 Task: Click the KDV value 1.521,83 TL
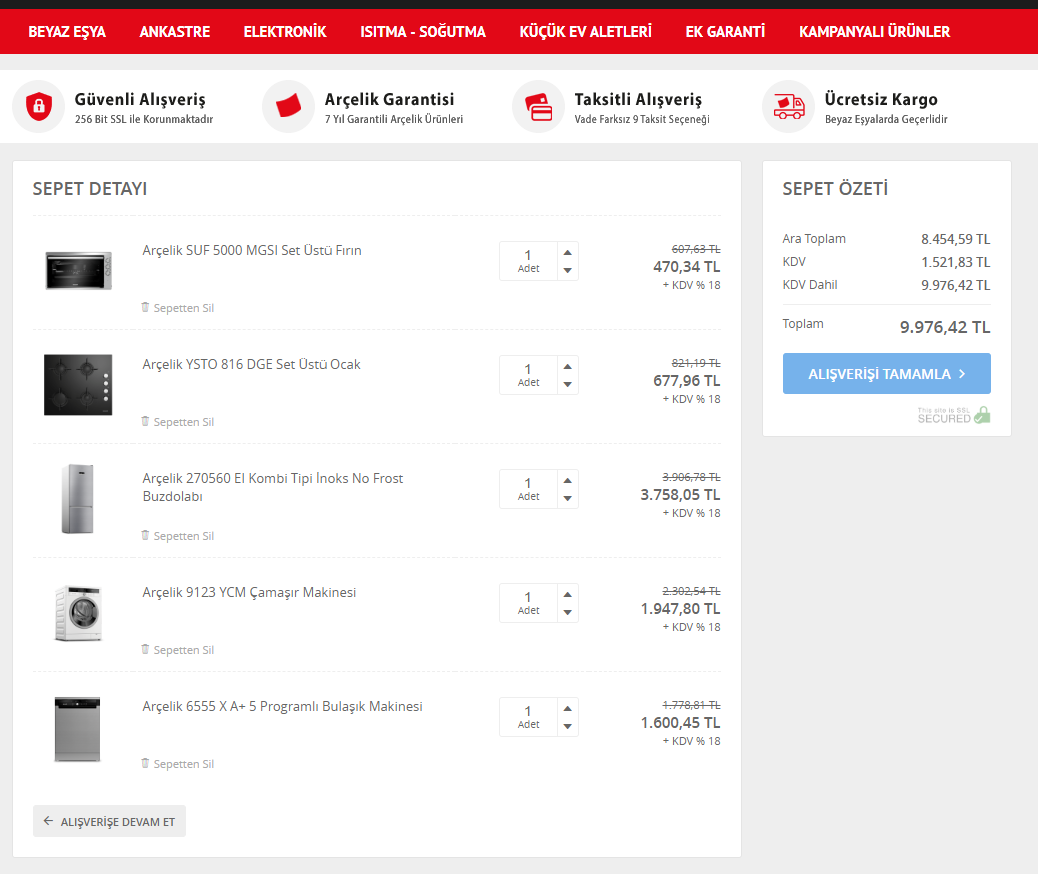coord(955,262)
